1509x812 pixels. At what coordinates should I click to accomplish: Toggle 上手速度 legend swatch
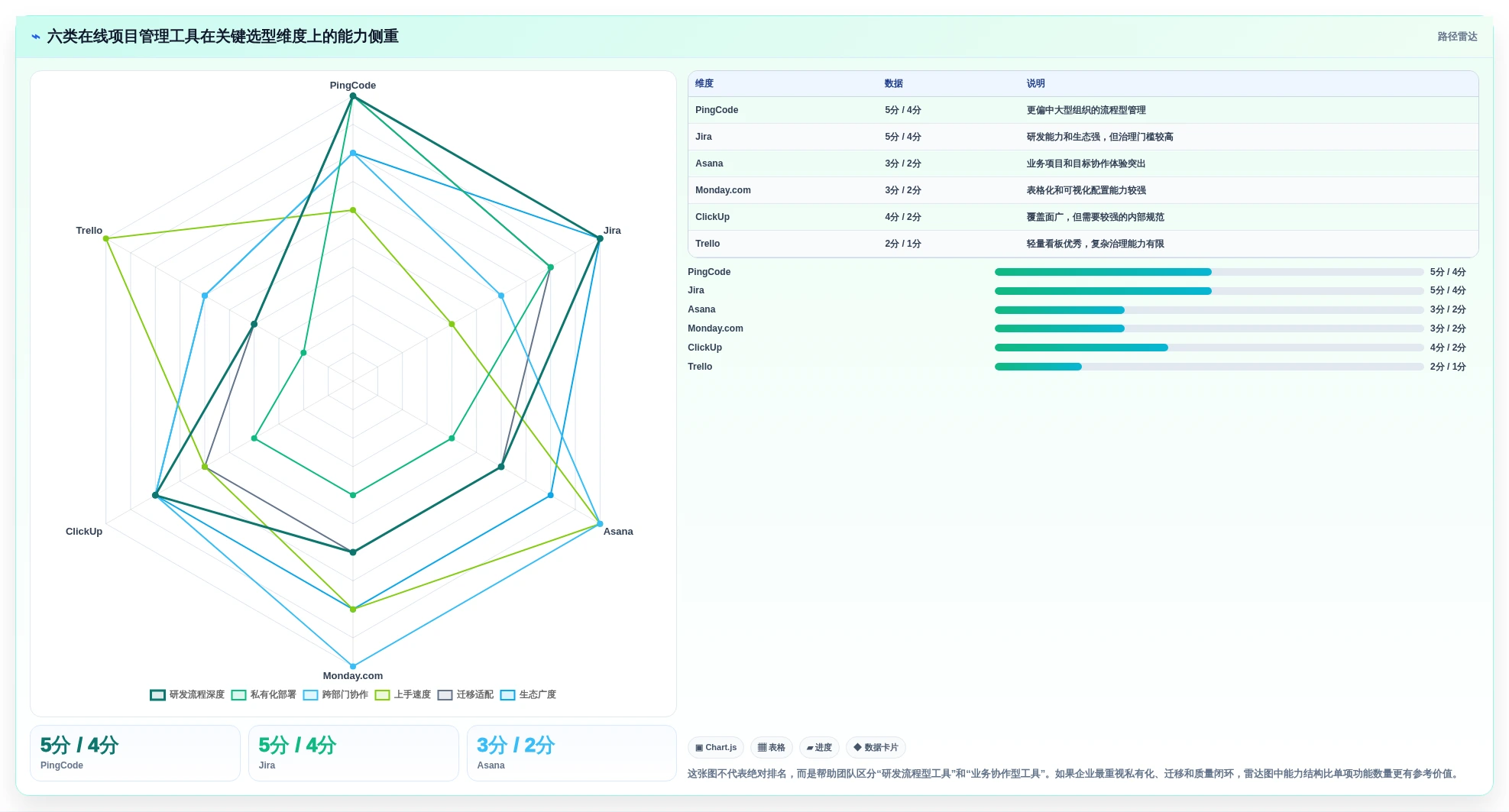tap(382, 695)
